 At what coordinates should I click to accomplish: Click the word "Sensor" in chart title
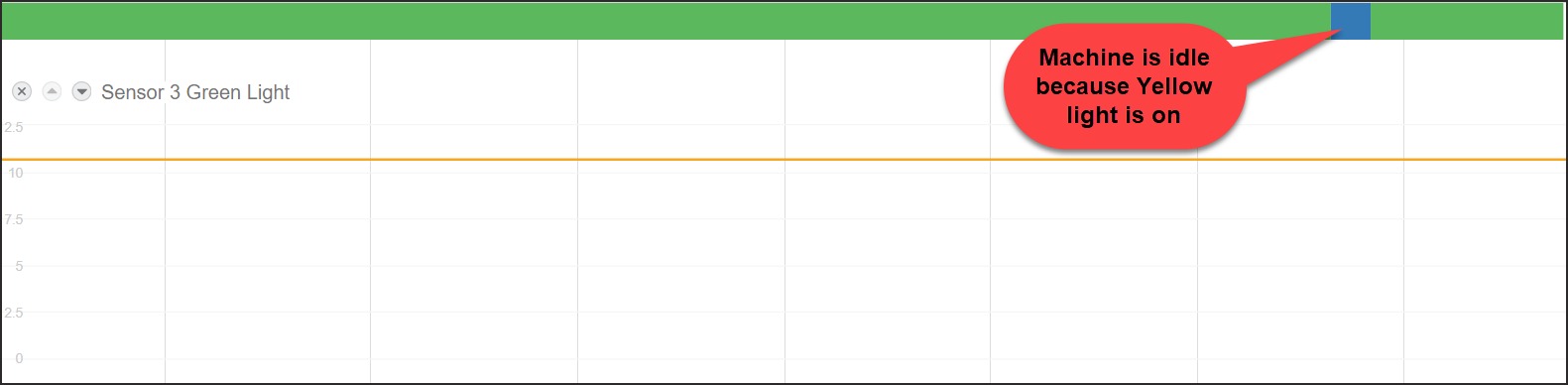click(133, 92)
